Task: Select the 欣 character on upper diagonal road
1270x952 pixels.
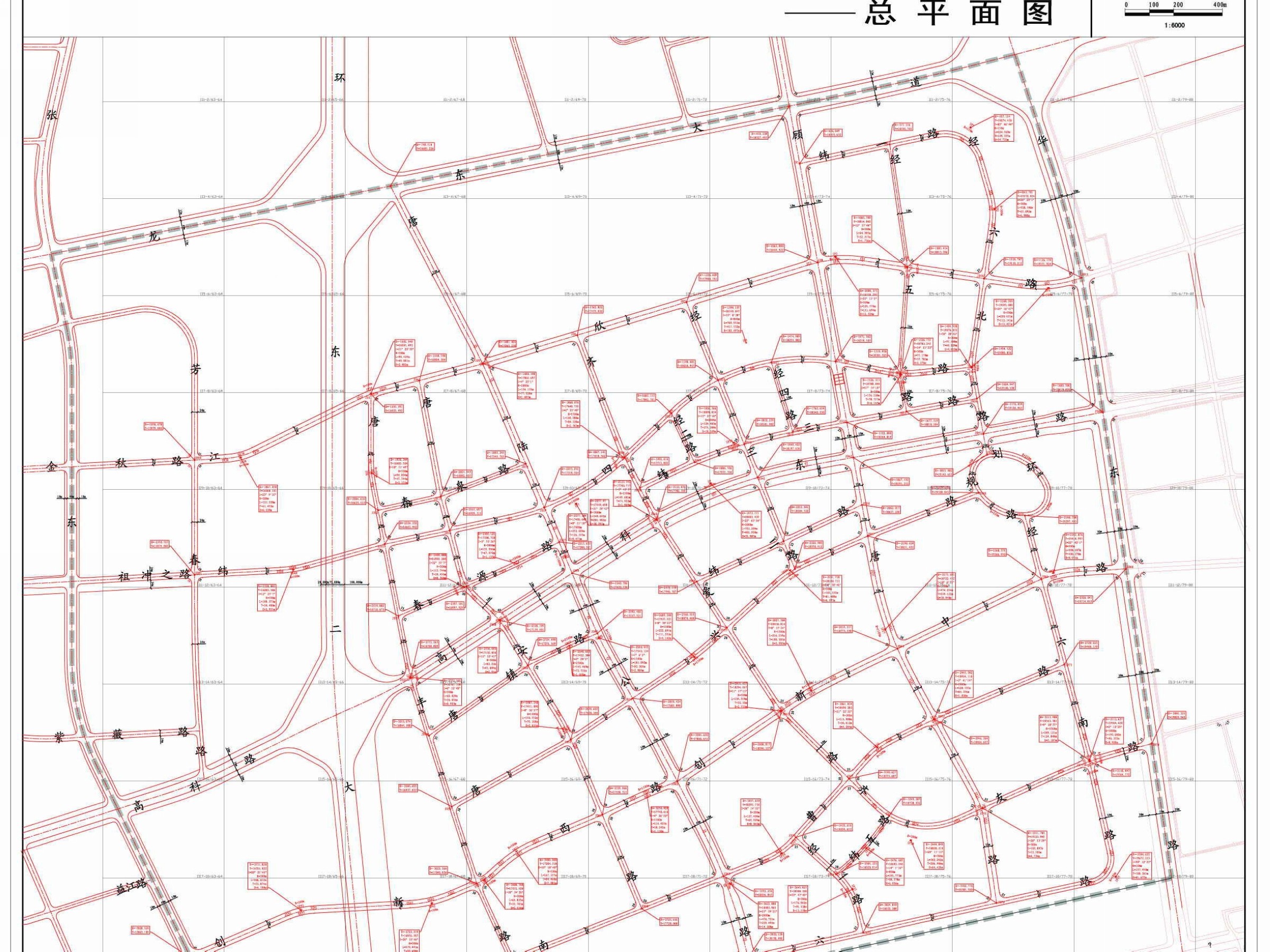Action: [600, 326]
